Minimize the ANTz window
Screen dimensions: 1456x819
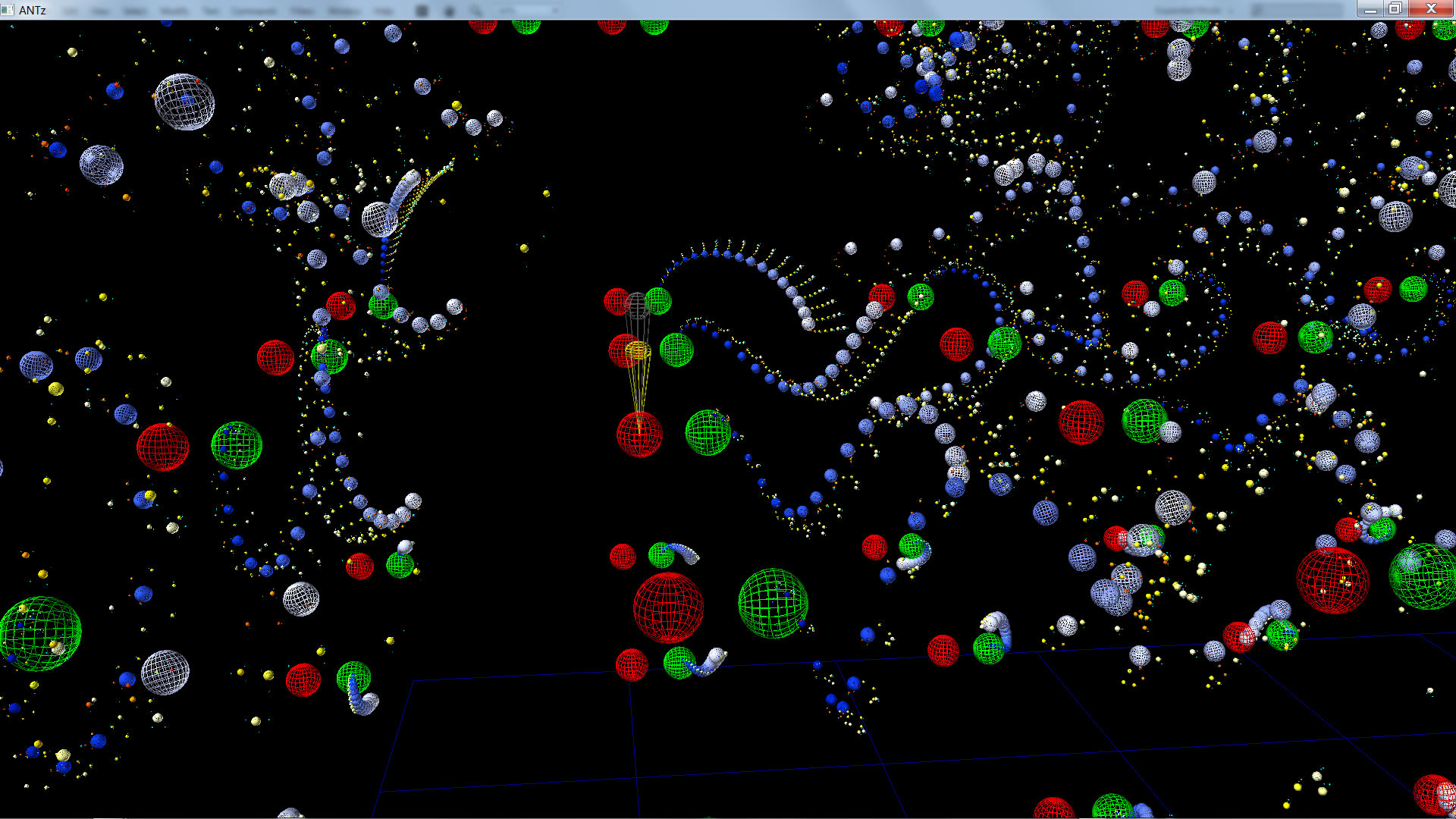click(x=1370, y=9)
